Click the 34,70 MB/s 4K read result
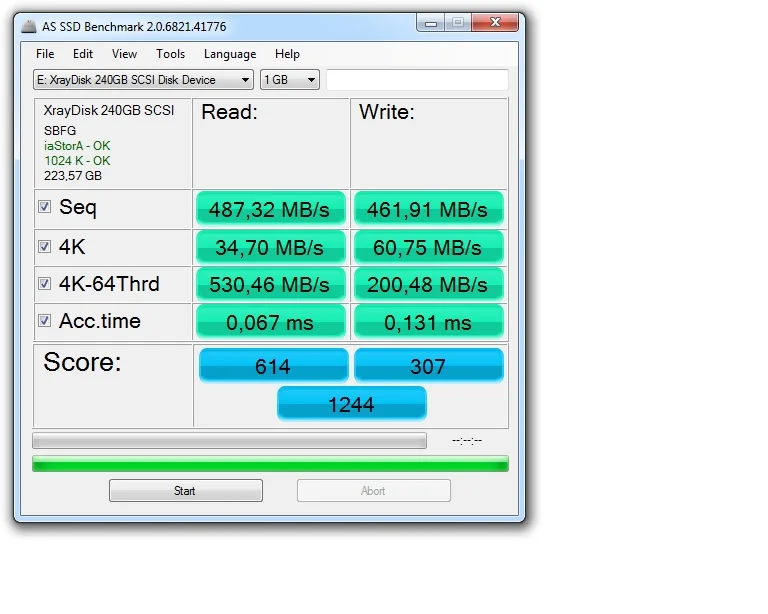This screenshot has height=614, width=768. (271, 247)
